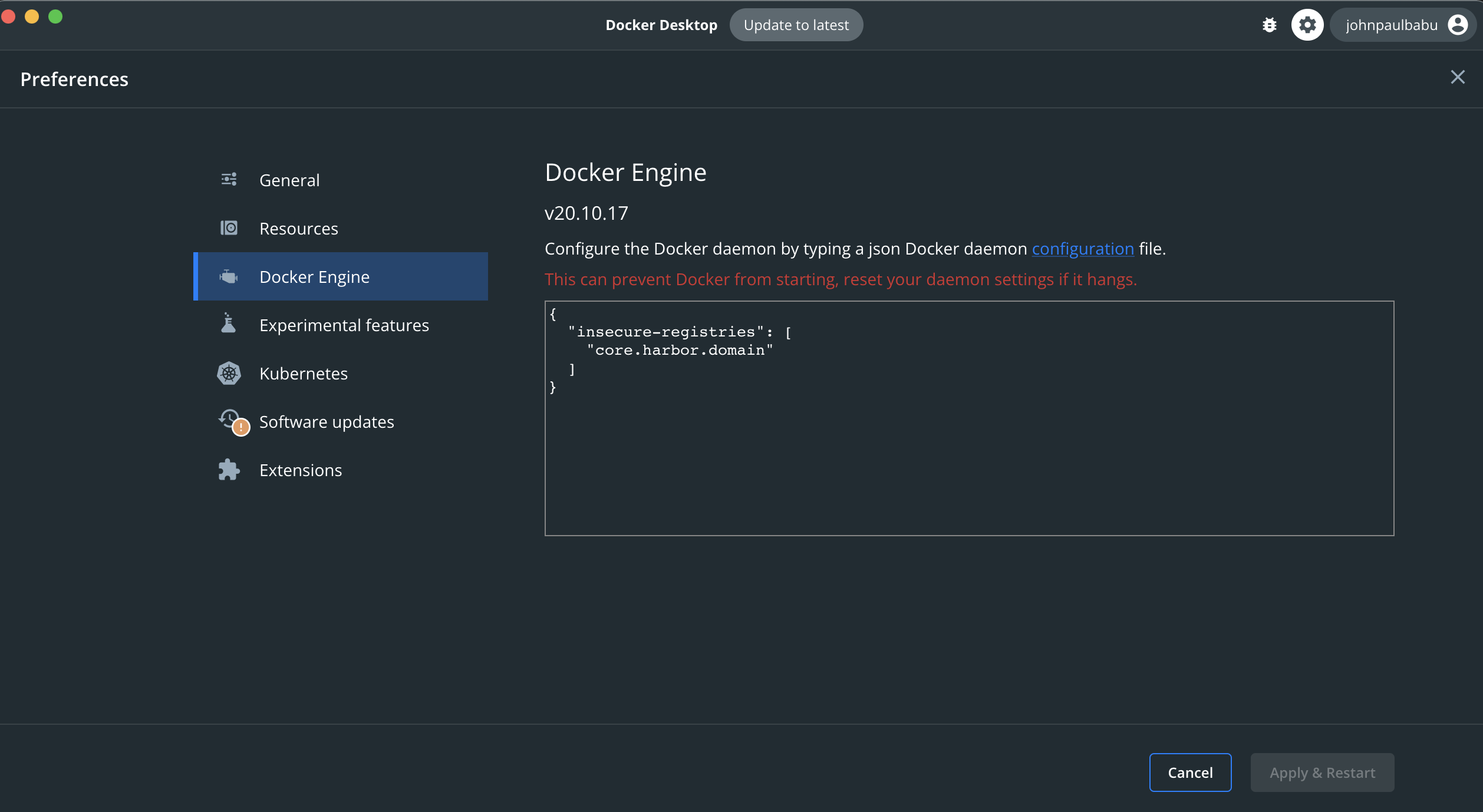Switch to the Resources section

(299, 229)
